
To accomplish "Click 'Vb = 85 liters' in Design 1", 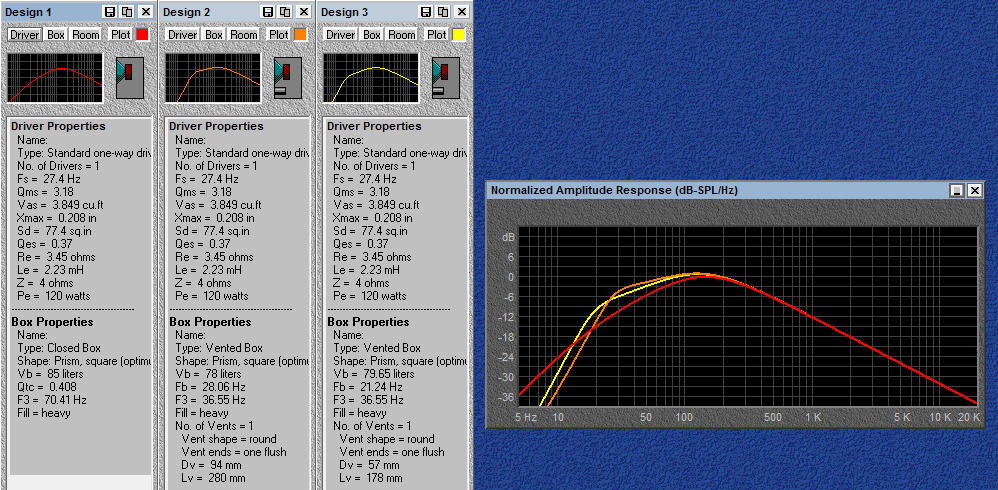I will [x=50, y=374].
